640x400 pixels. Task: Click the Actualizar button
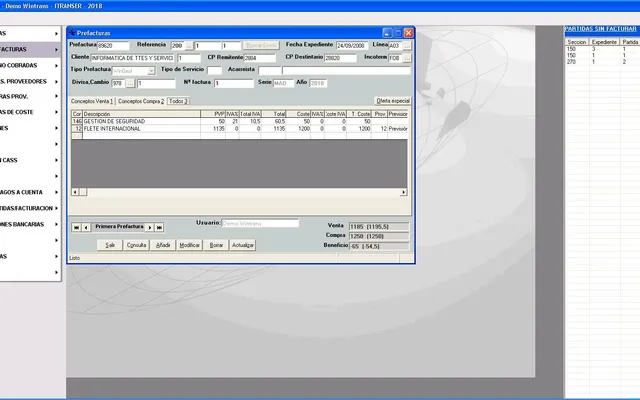242,245
